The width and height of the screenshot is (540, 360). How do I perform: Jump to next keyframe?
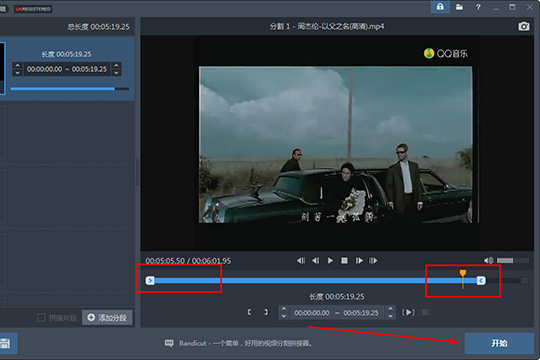[373, 261]
